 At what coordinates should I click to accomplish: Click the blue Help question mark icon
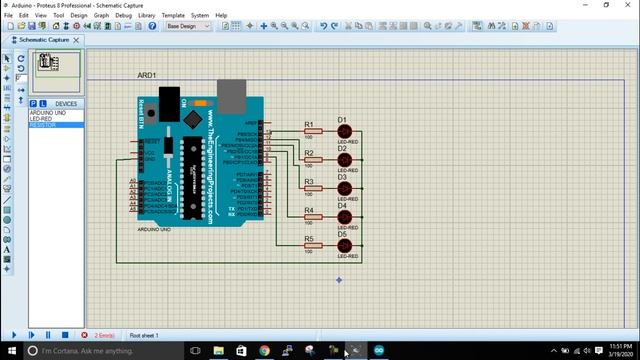tap(152, 26)
